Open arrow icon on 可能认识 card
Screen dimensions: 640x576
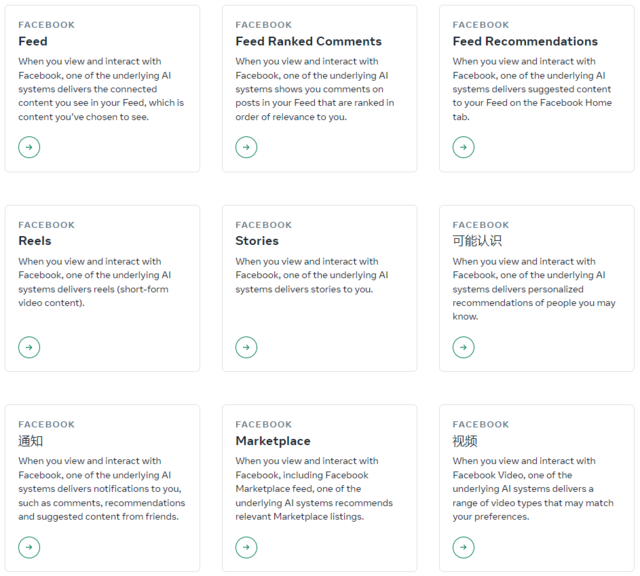[x=463, y=347]
